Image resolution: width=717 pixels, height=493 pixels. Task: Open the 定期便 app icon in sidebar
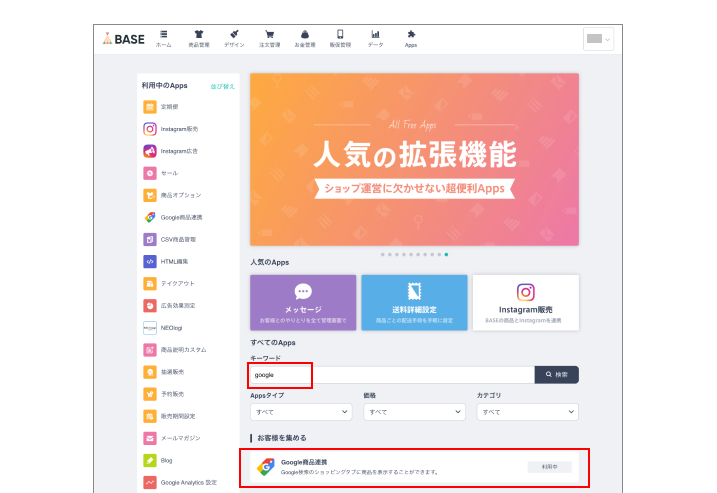(x=150, y=107)
